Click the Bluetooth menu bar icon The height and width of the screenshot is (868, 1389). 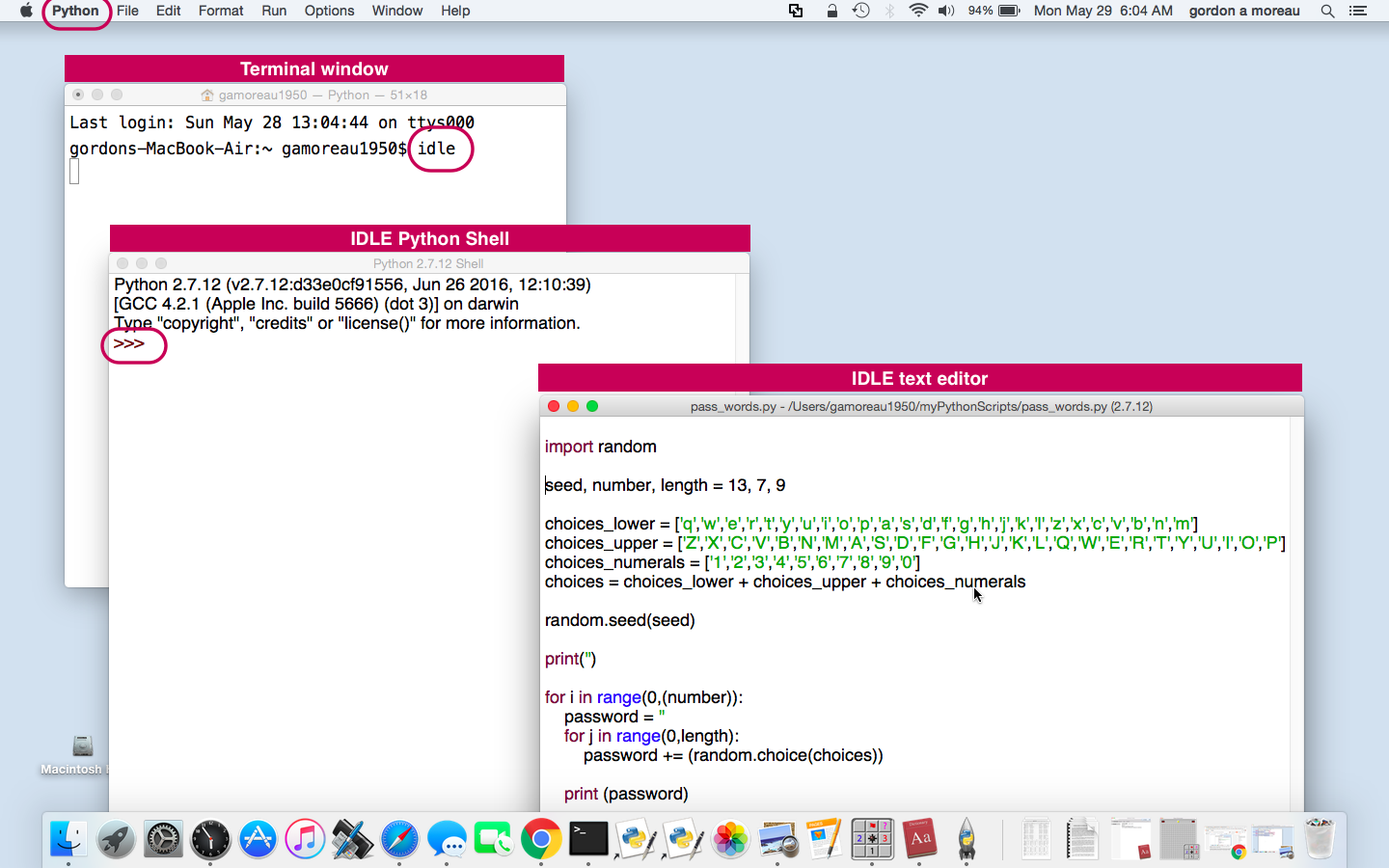point(889,11)
